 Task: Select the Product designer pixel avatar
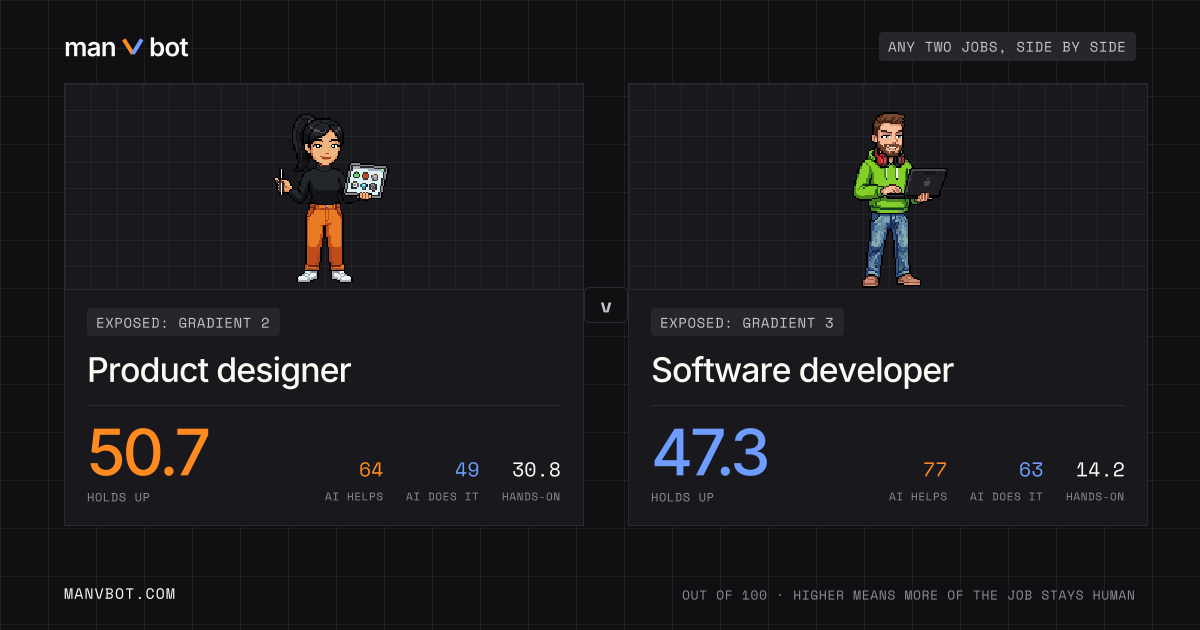click(x=331, y=198)
